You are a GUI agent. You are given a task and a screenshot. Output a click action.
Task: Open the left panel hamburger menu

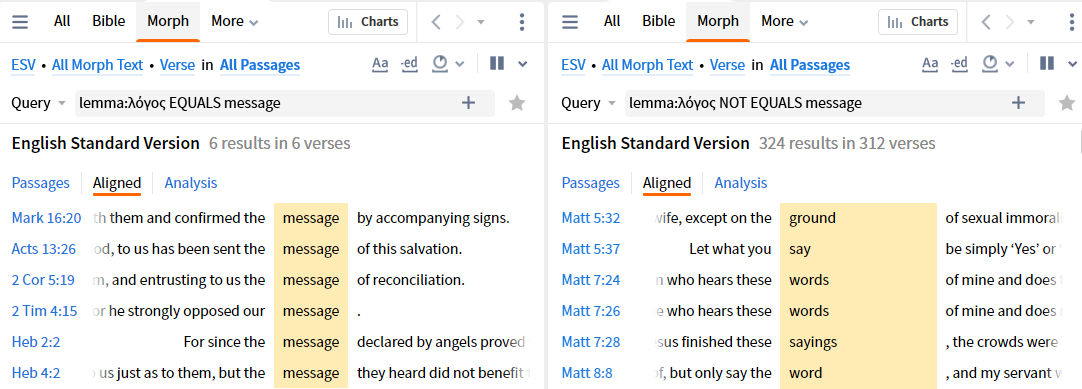[20, 22]
